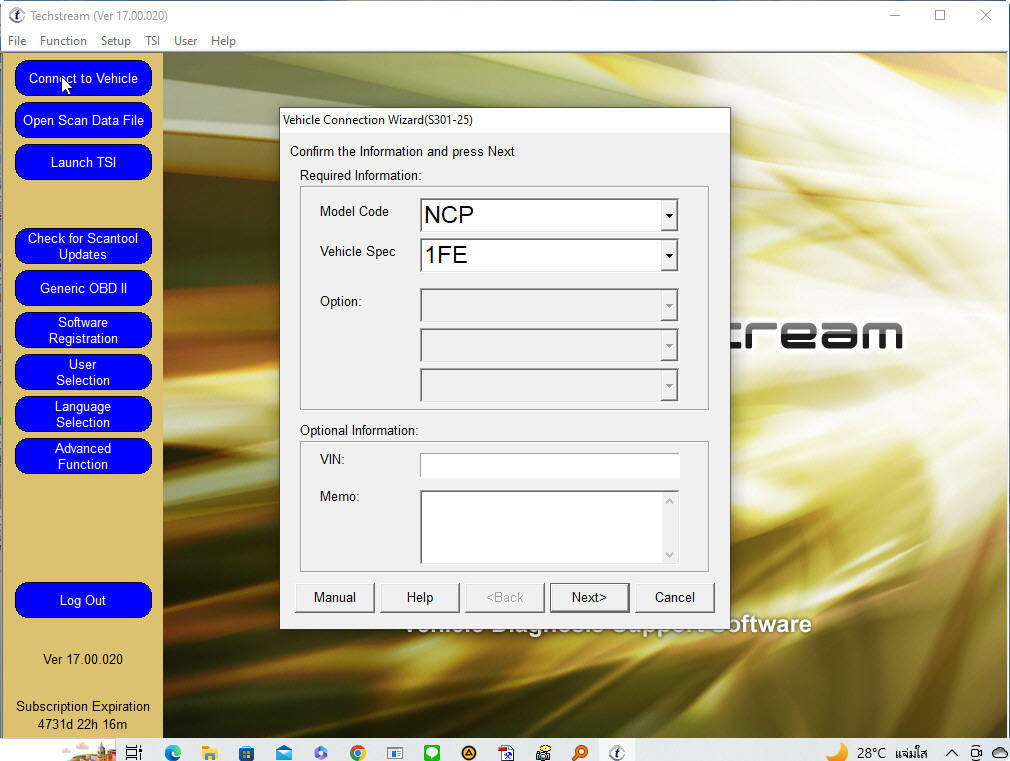Viewport: 1010px width, 761px height.
Task: Open the LINE app from the taskbar
Action: (432, 752)
